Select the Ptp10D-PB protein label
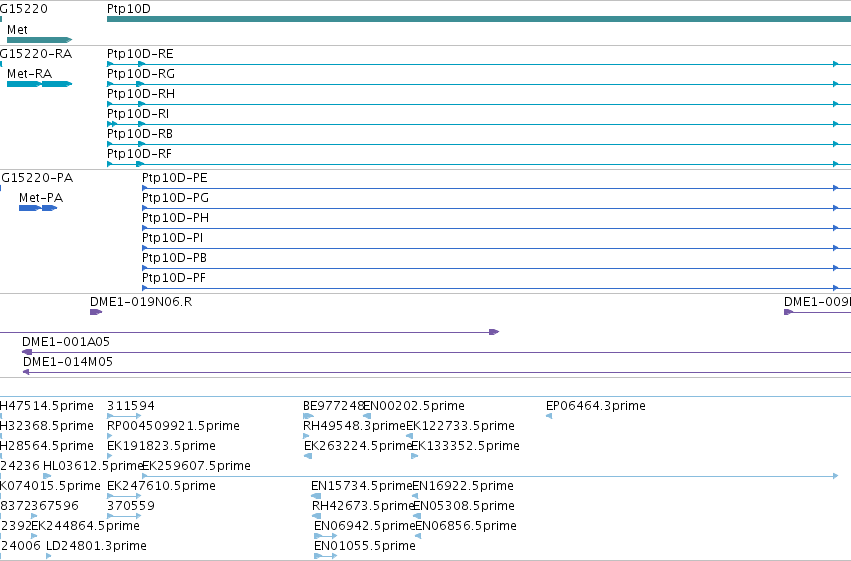 [174, 258]
